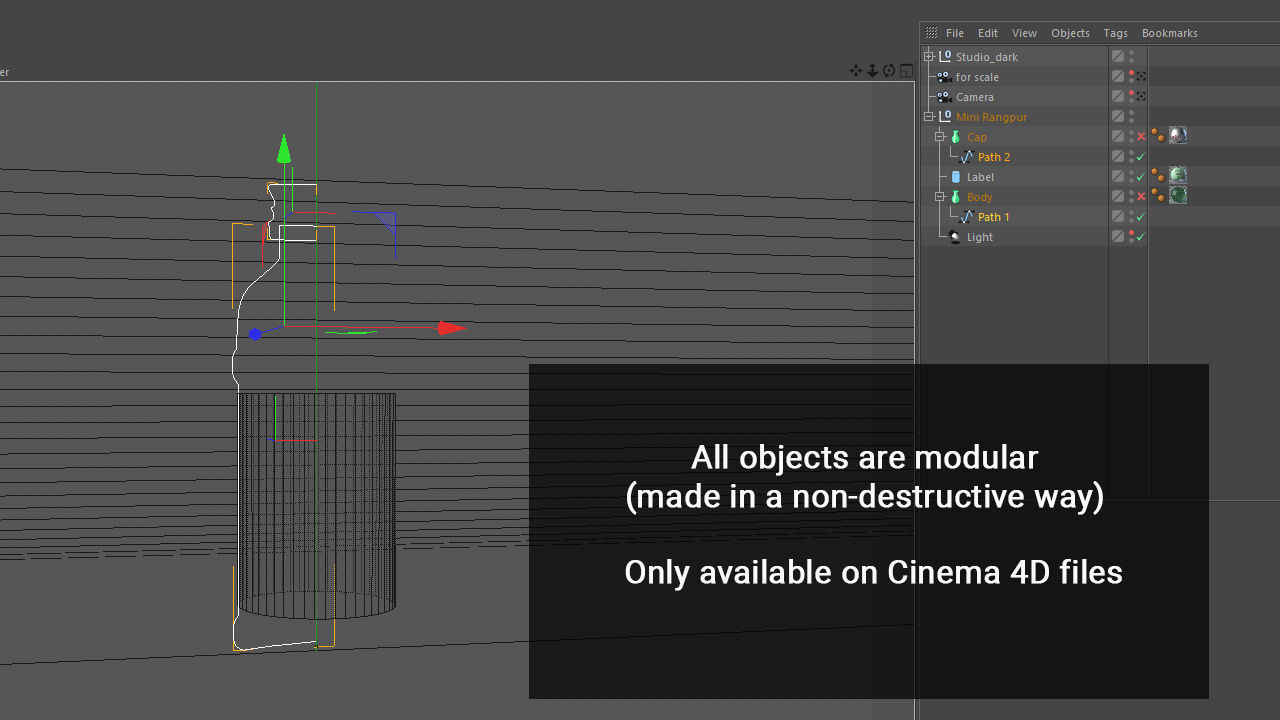The height and width of the screenshot is (720, 1280).
Task: Open the Edit menu
Action: click(x=988, y=33)
